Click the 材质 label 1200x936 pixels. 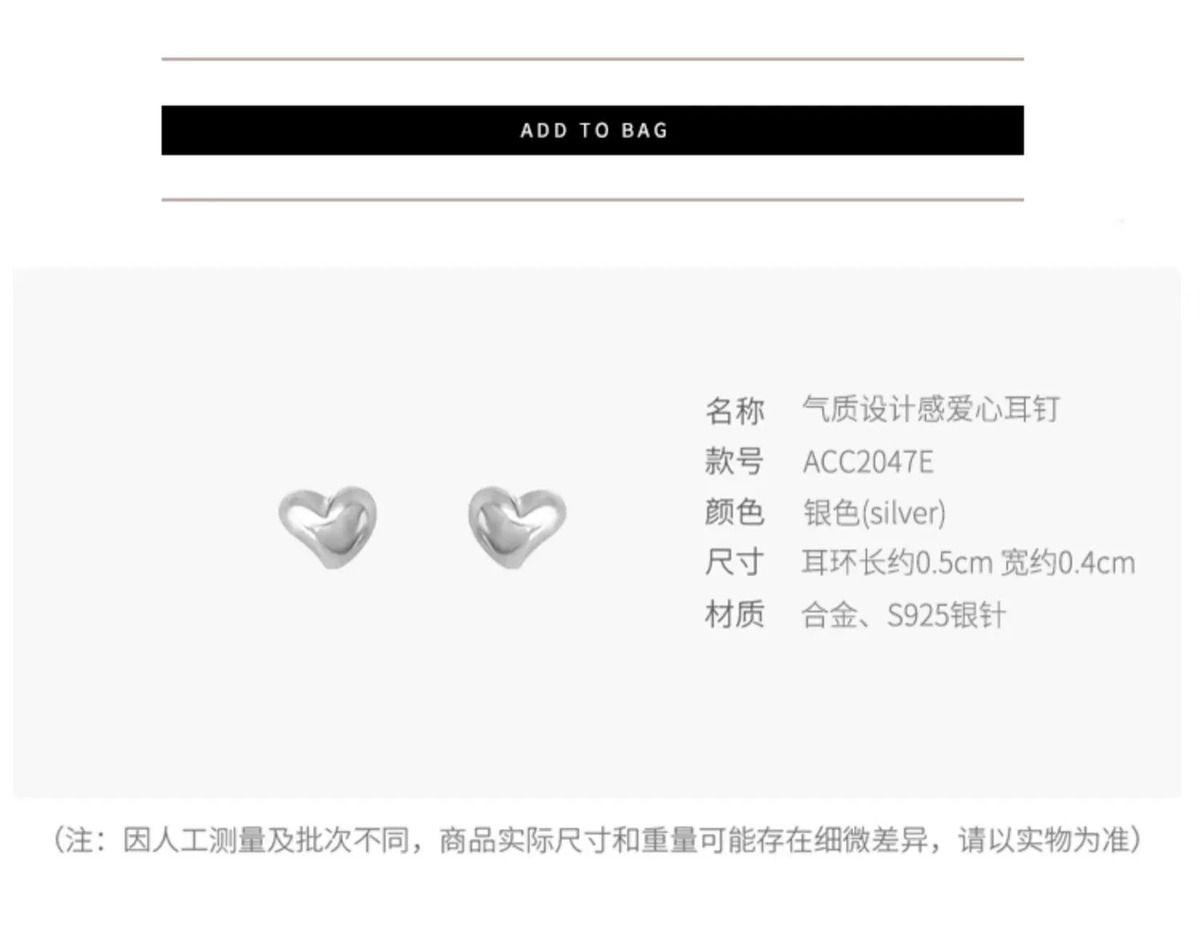(735, 614)
